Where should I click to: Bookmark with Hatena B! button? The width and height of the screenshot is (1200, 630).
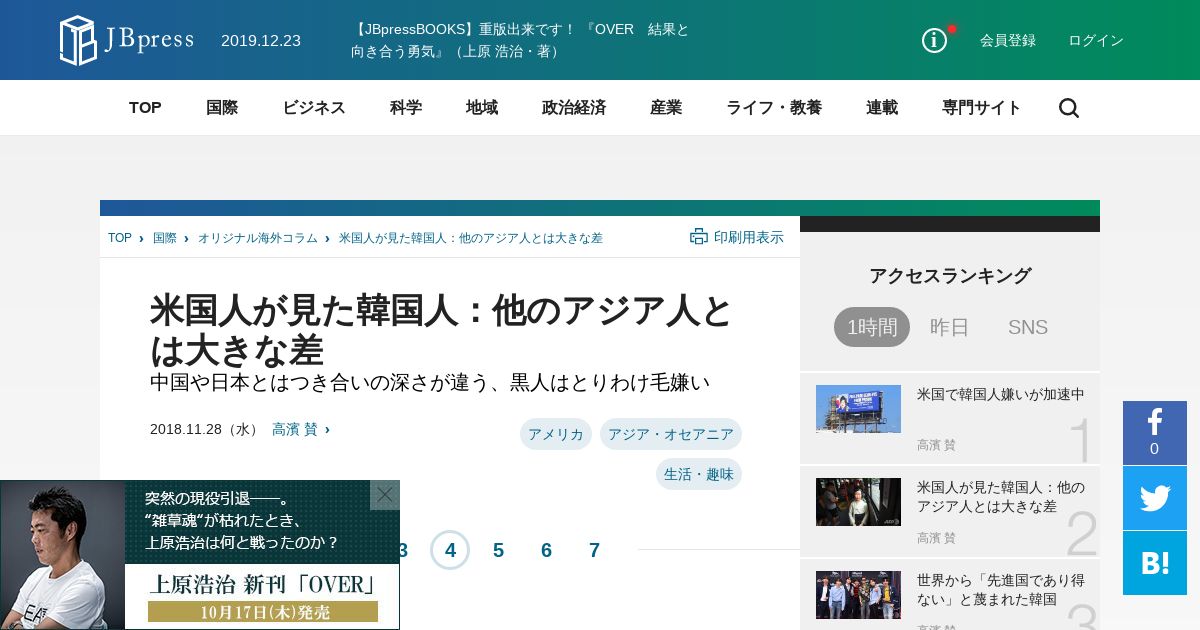pyautogui.click(x=1155, y=563)
